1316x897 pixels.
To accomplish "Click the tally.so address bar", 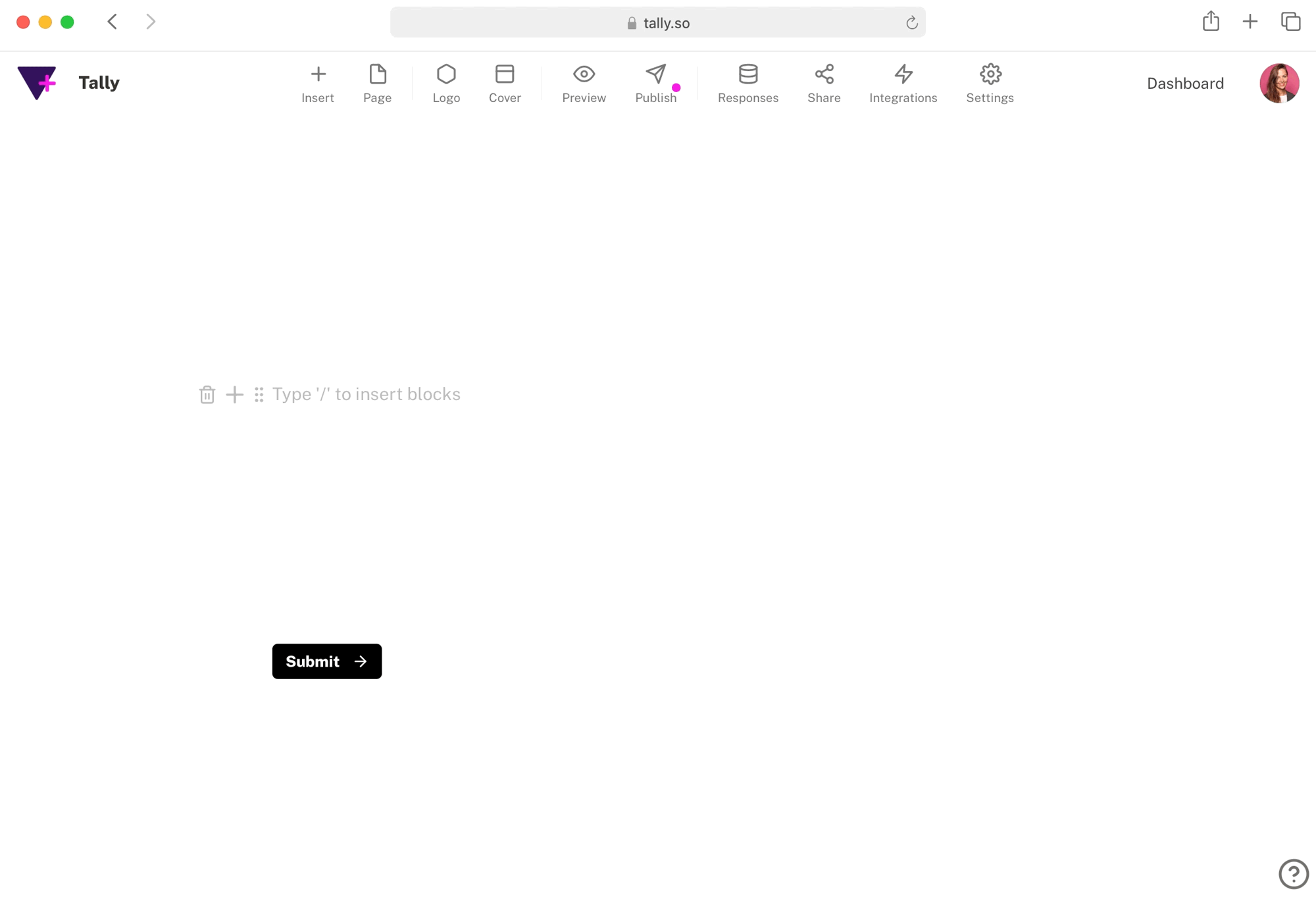I will 657,22.
